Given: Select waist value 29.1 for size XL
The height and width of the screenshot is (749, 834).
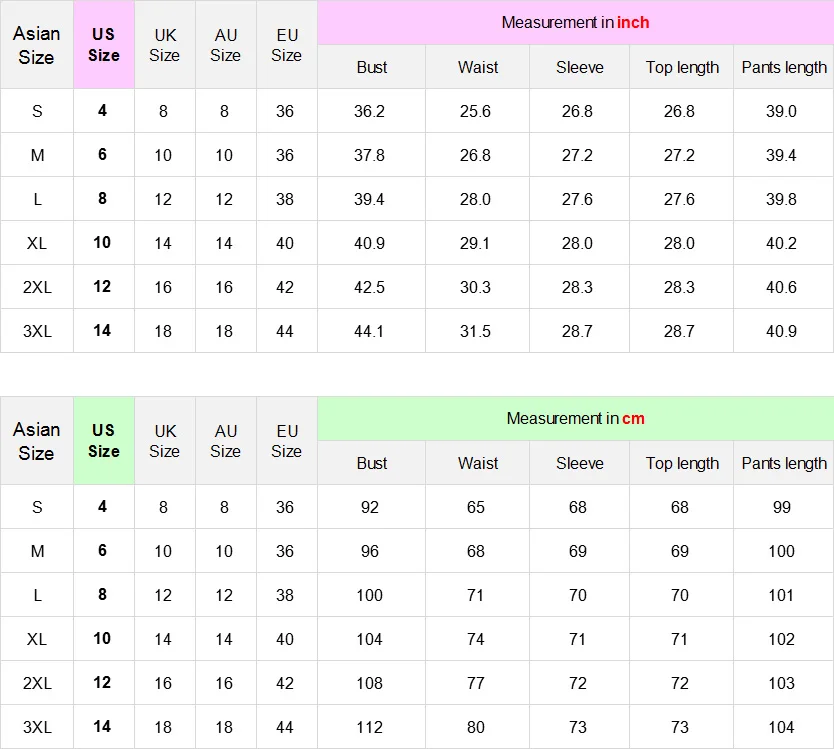Looking at the screenshot, I should click(475, 243).
